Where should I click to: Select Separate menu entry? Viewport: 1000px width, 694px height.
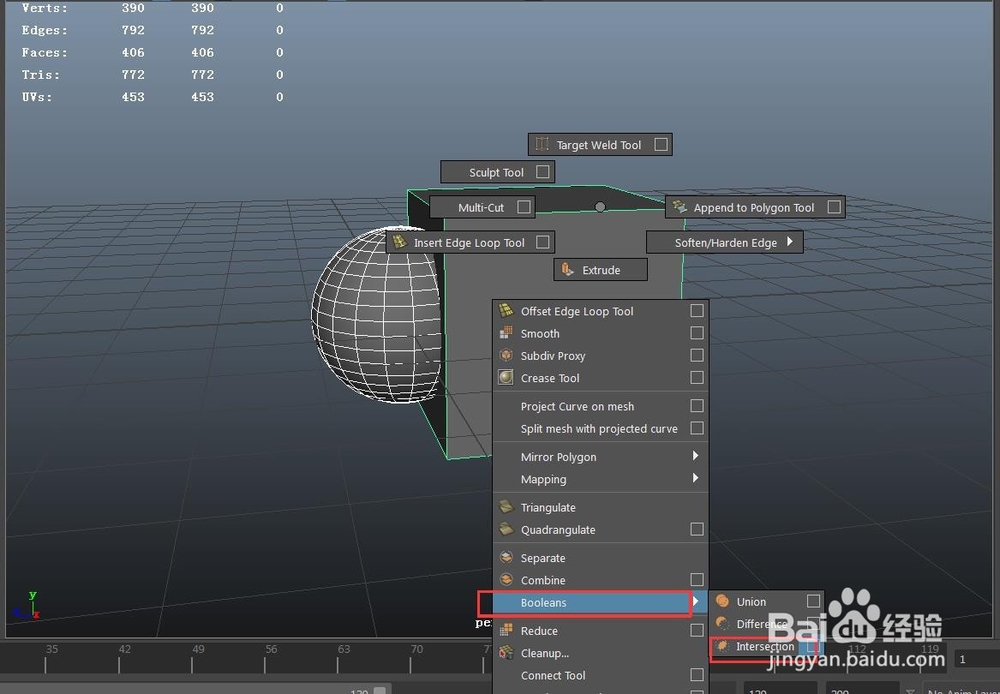[x=601, y=557]
